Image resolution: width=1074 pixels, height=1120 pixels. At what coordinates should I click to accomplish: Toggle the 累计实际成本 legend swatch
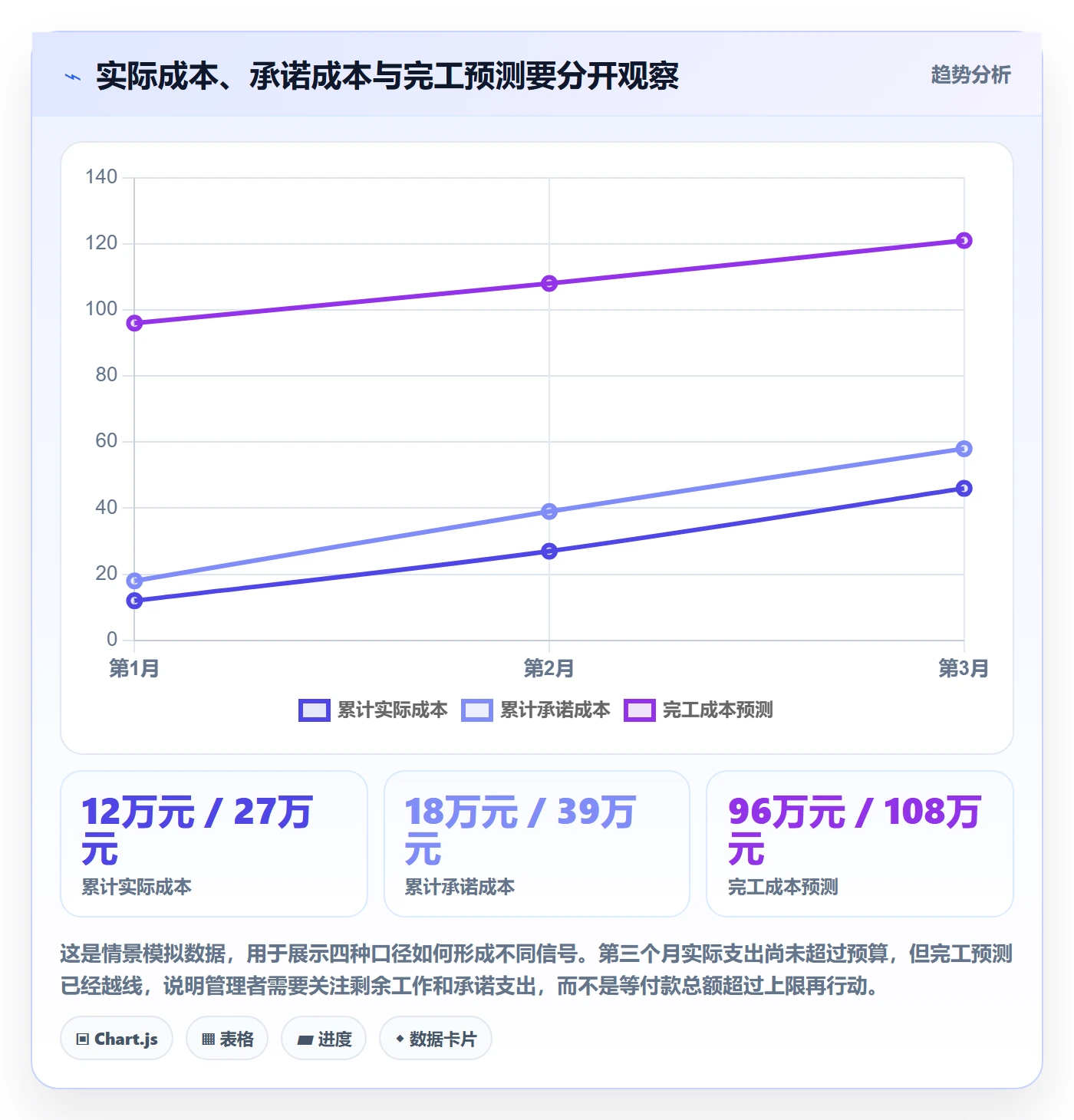pyautogui.click(x=314, y=710)
